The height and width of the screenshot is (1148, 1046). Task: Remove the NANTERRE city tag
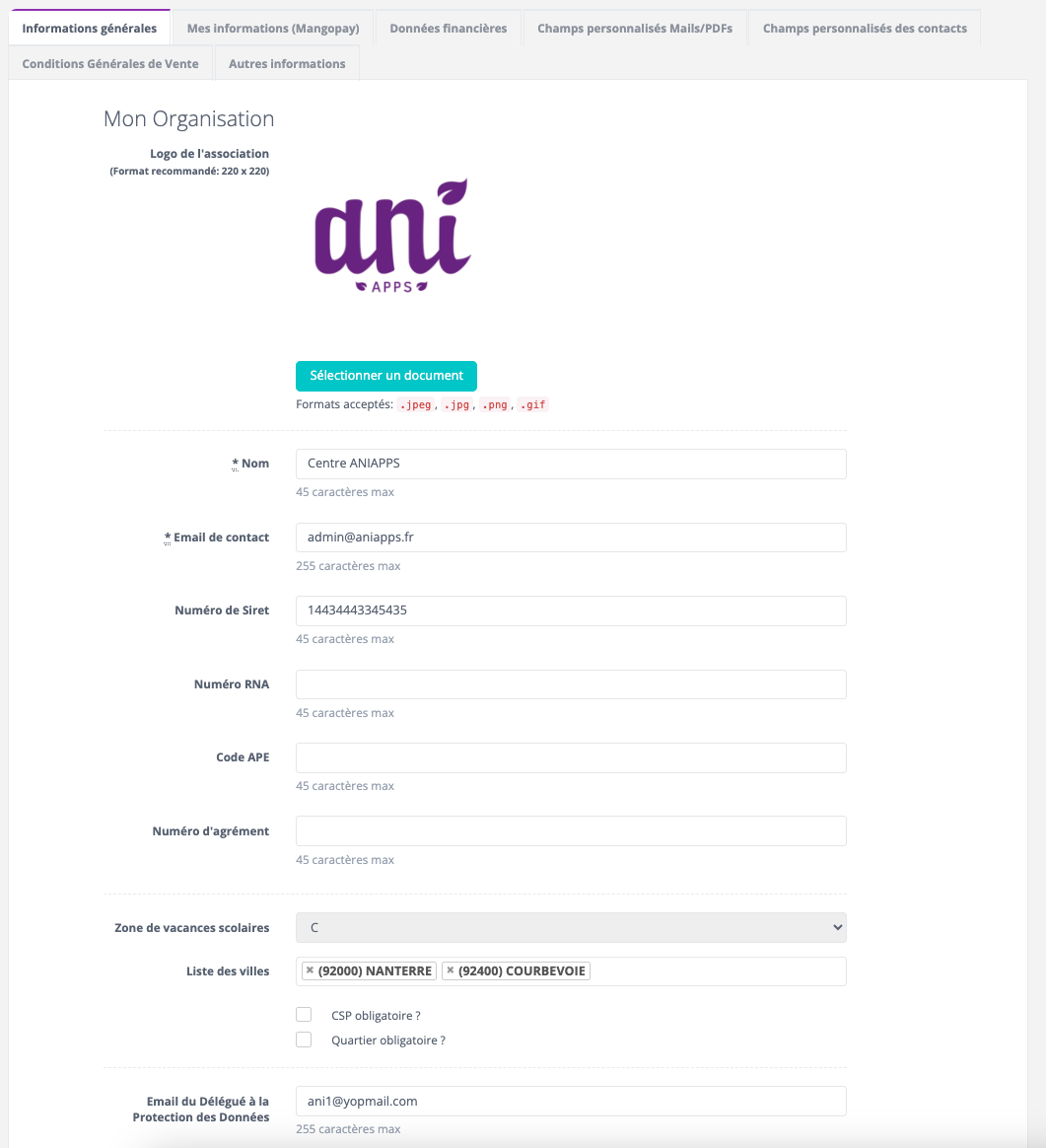point(310,970)
